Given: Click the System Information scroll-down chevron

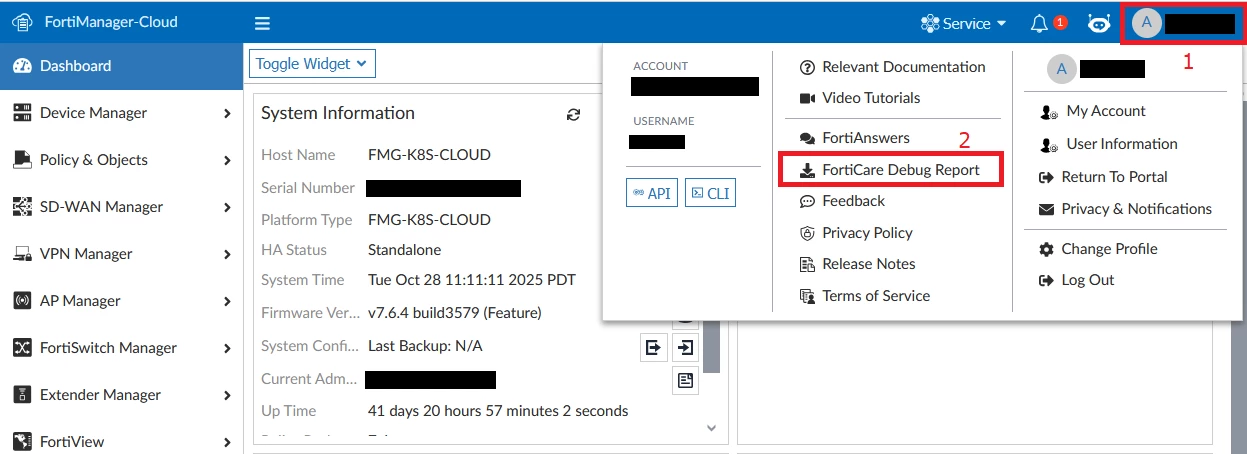Looking at the screenshot, I should tap(711, 427).
